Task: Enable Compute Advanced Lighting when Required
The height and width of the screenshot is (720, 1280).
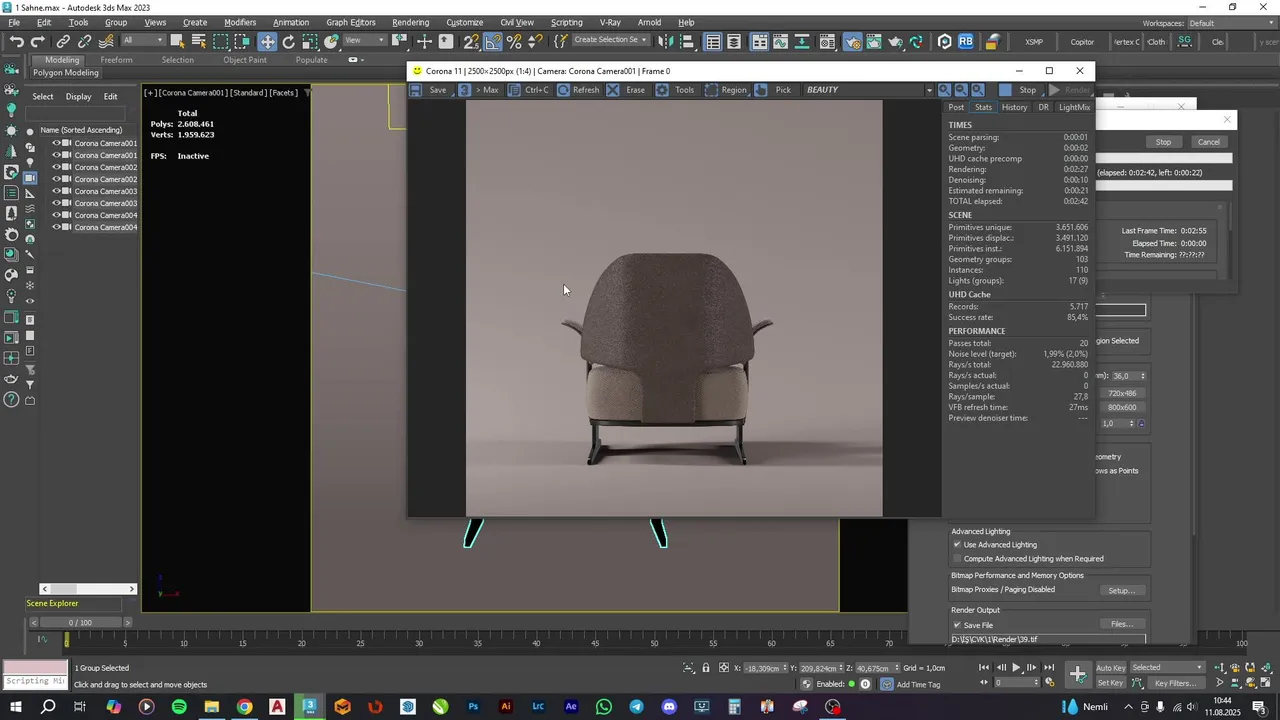Action: point(957,559)
